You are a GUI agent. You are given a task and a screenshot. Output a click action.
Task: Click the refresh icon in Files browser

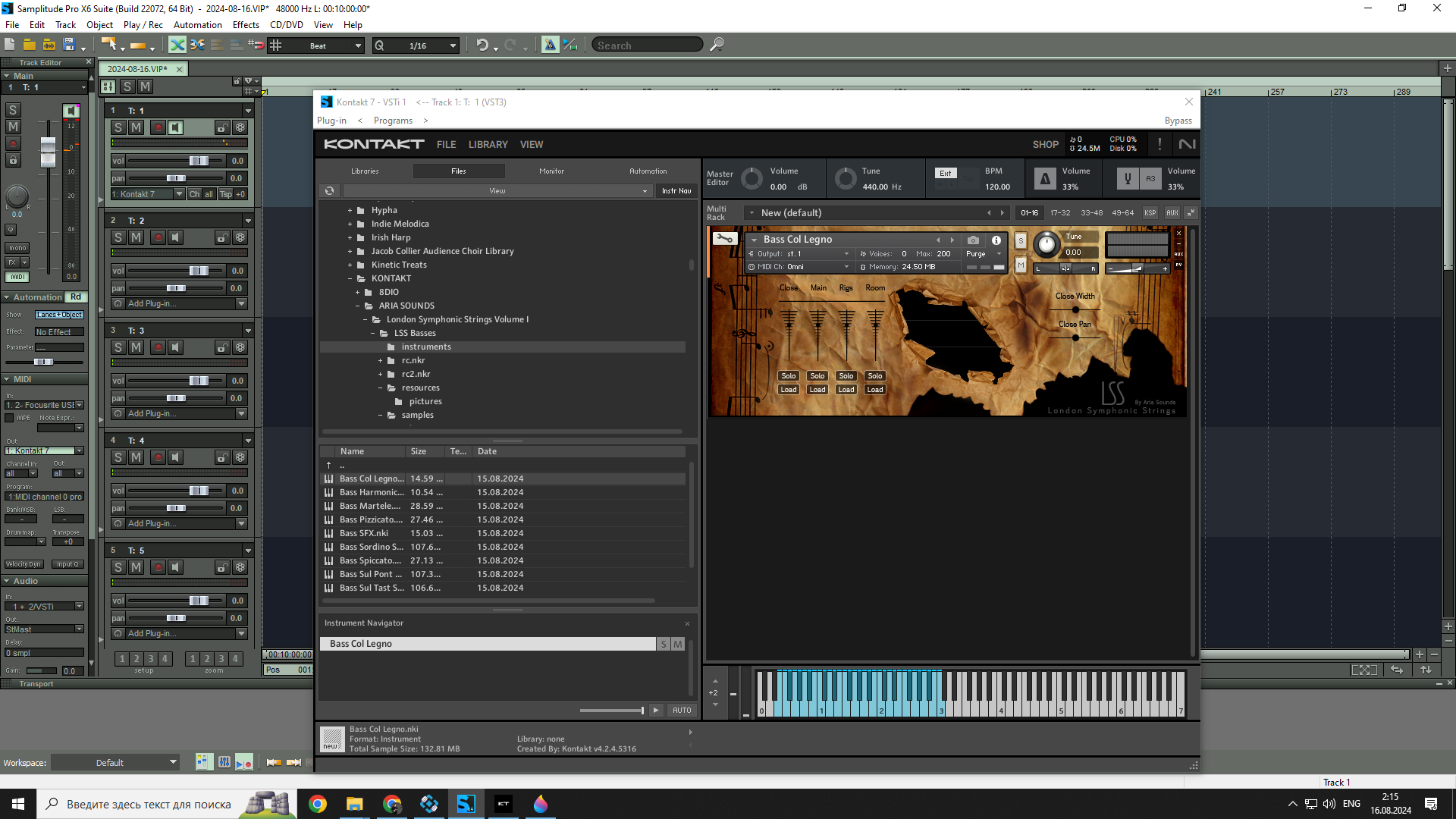pyautogui.click(x=329, y=191)
